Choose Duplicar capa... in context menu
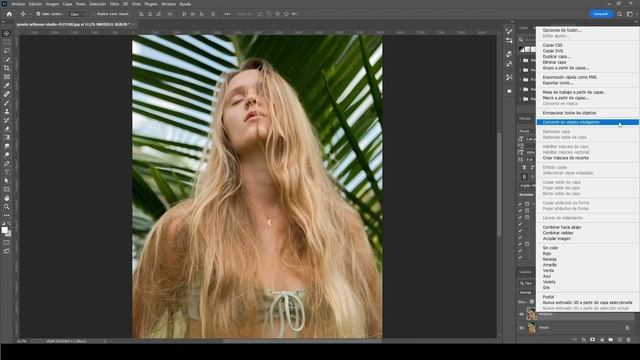The width and height of the screenshot is (640, 360). coord(557,57)
